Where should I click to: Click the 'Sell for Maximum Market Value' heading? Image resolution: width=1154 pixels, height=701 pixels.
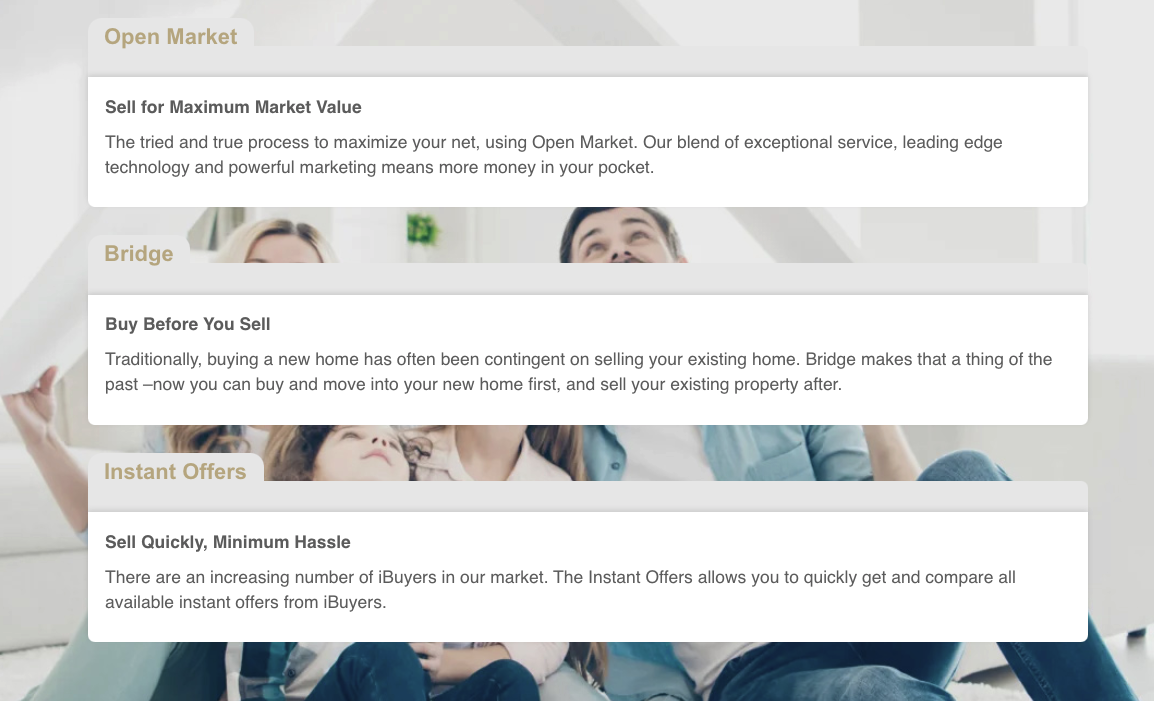[x=233, y=107]
